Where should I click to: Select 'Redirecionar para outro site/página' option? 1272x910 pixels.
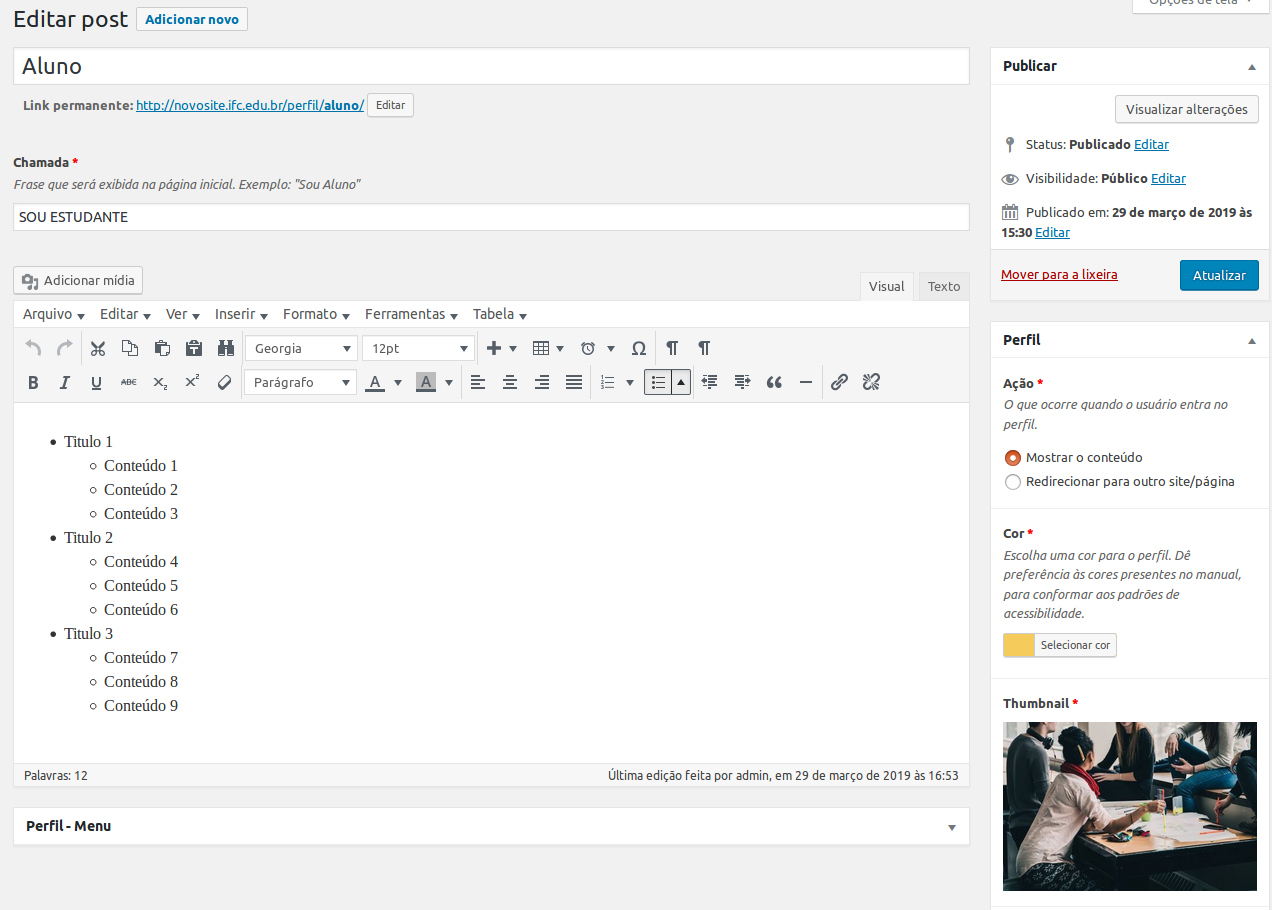[1013, 482]
